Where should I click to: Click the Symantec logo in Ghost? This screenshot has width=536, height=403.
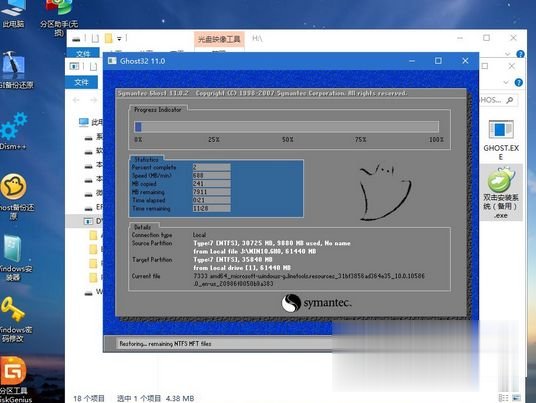click(316, 303)
